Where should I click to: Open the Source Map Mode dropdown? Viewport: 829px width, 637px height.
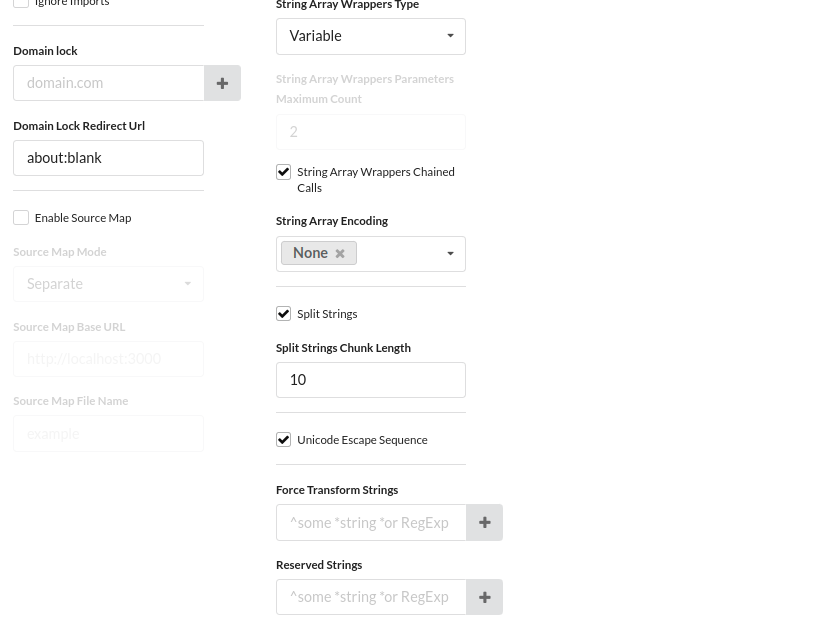[x=108, y=284]
